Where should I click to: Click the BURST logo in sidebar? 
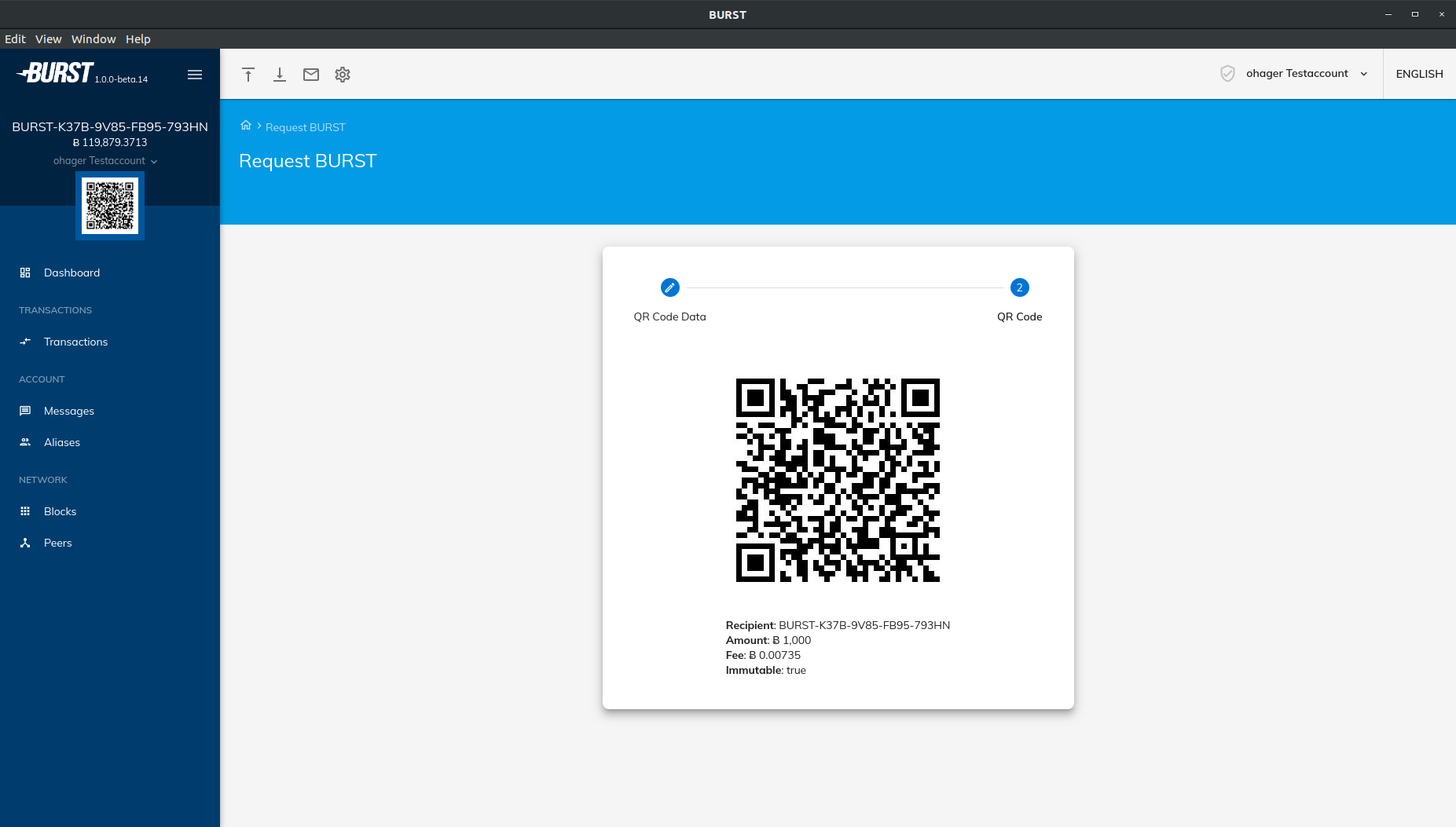[55, 73]
